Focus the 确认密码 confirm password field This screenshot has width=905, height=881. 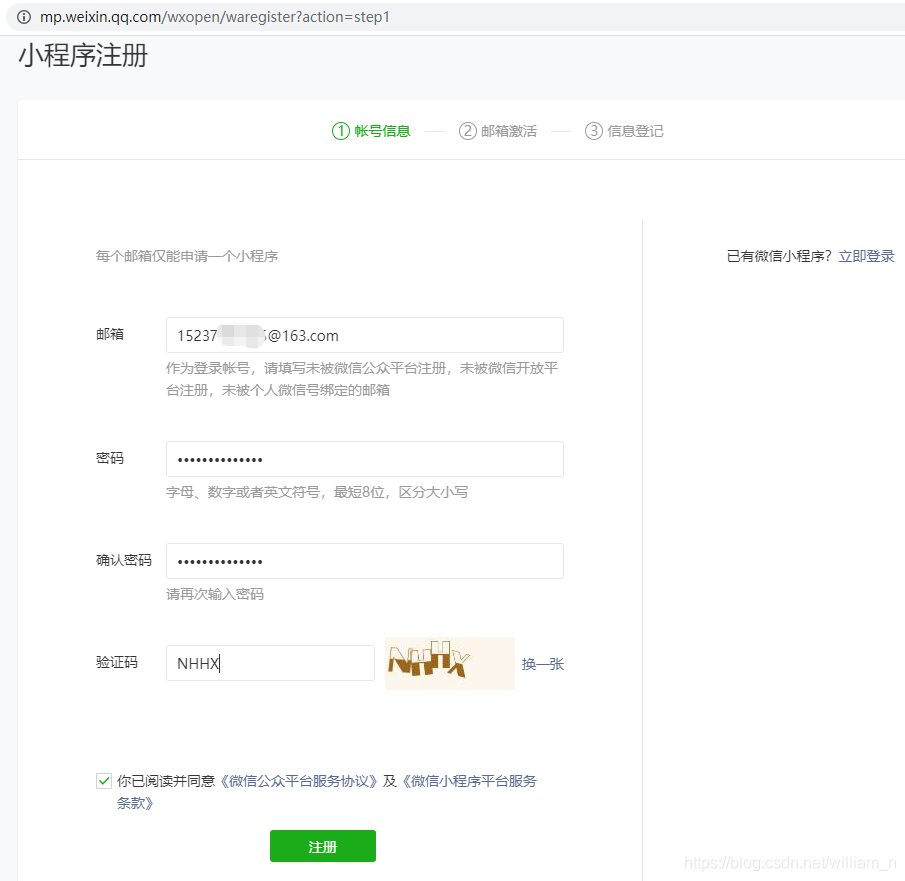[x=365, y=561]
